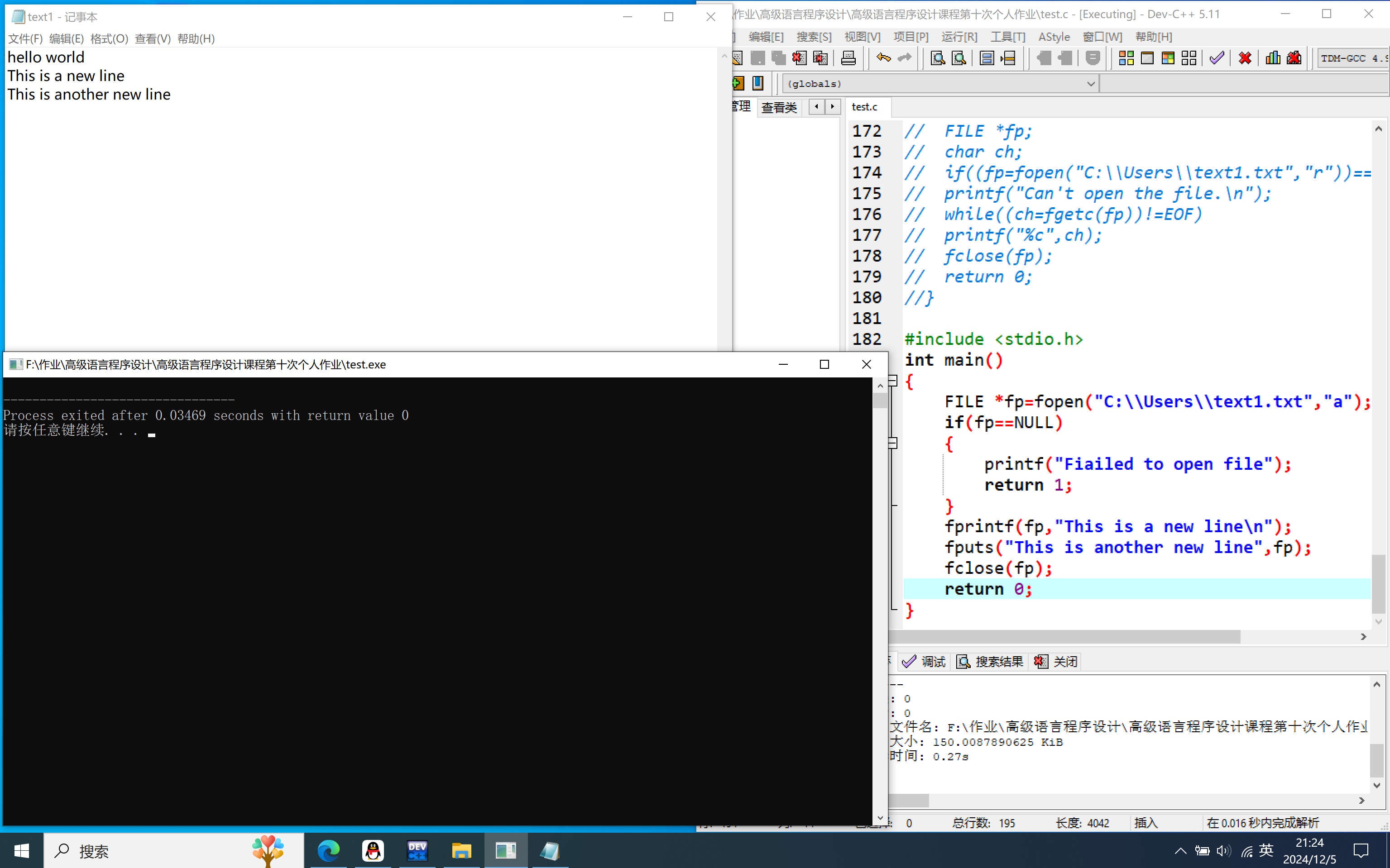Viewport: 1390px width, 868px height.
Task: Click the red X stop execution icon
Action: (1245, 58)
